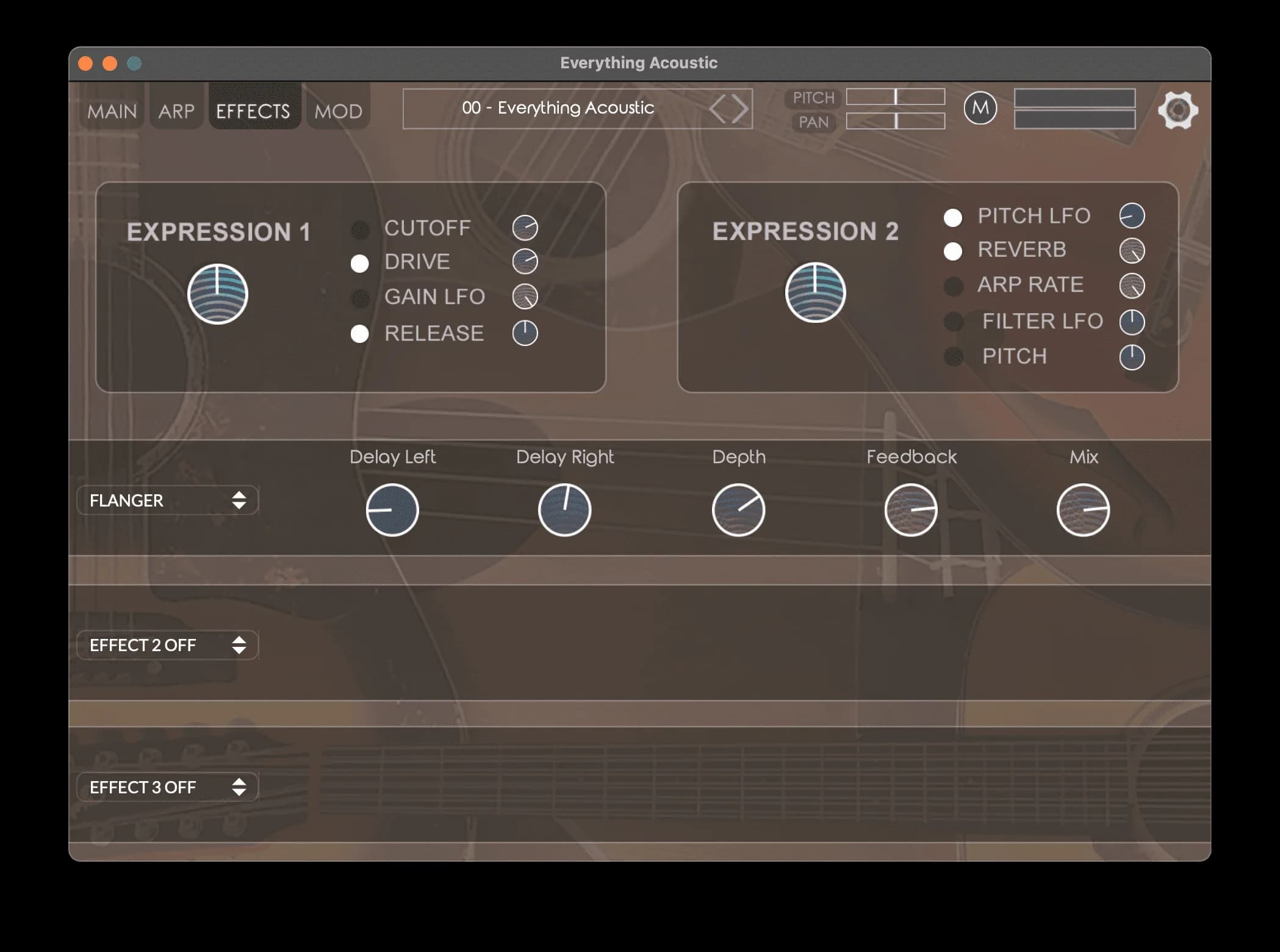Adjust the PAN slider at the top
This screenshot has width=1280, height=952.
(896, 121)
